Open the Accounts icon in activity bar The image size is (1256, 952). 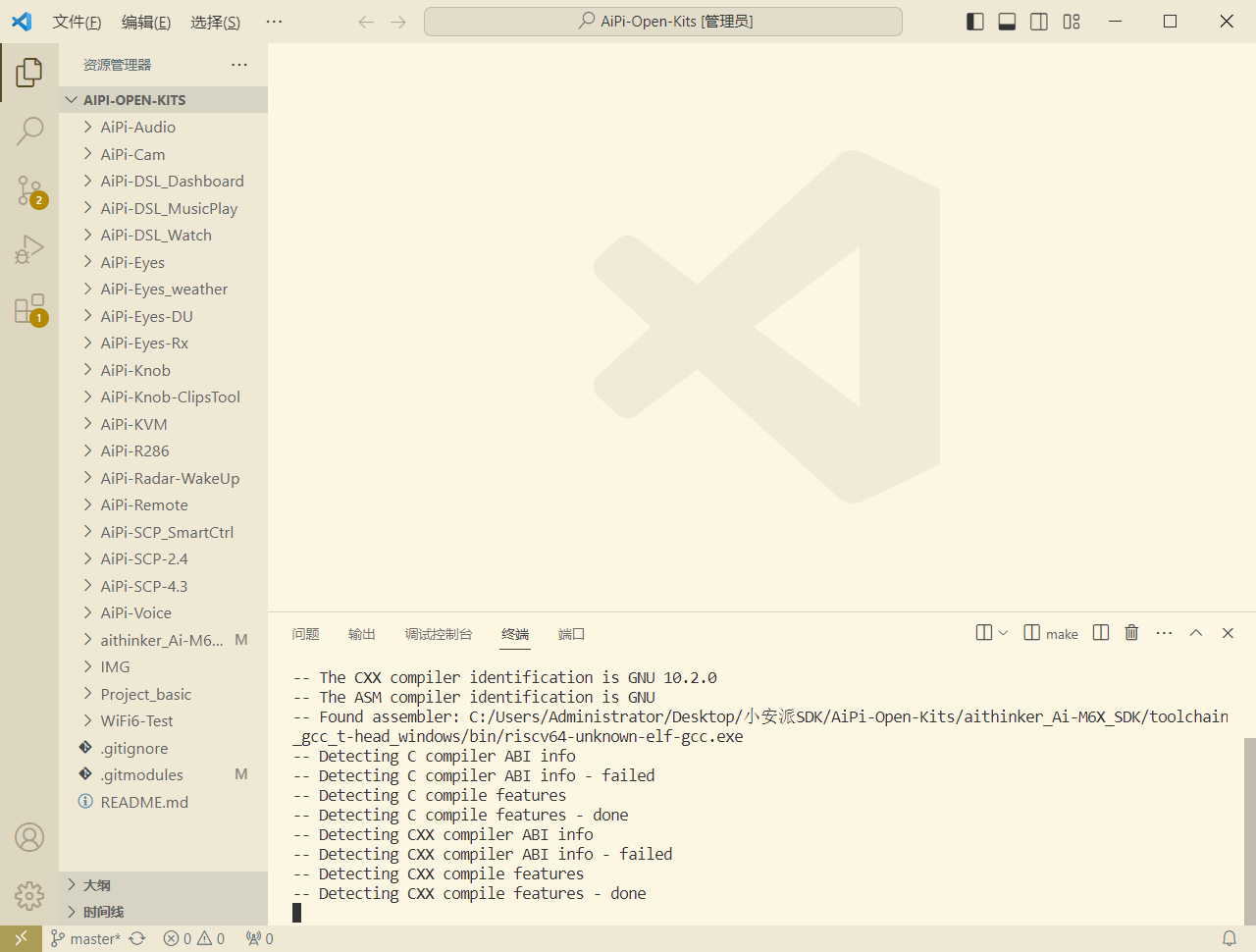pos(29,837)
